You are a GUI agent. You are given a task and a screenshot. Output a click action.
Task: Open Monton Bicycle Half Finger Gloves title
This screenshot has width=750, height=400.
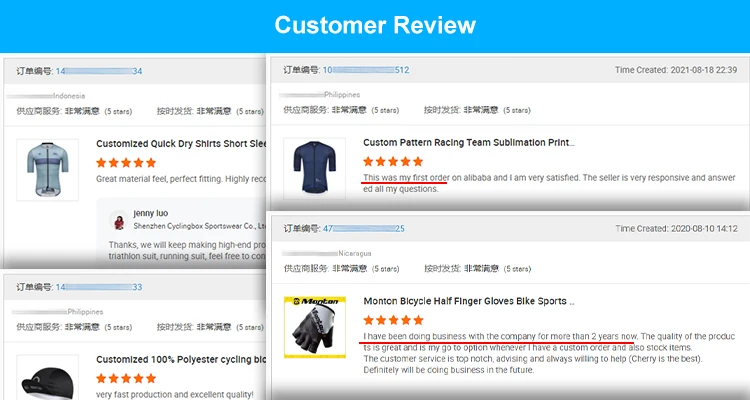[469, 301]
